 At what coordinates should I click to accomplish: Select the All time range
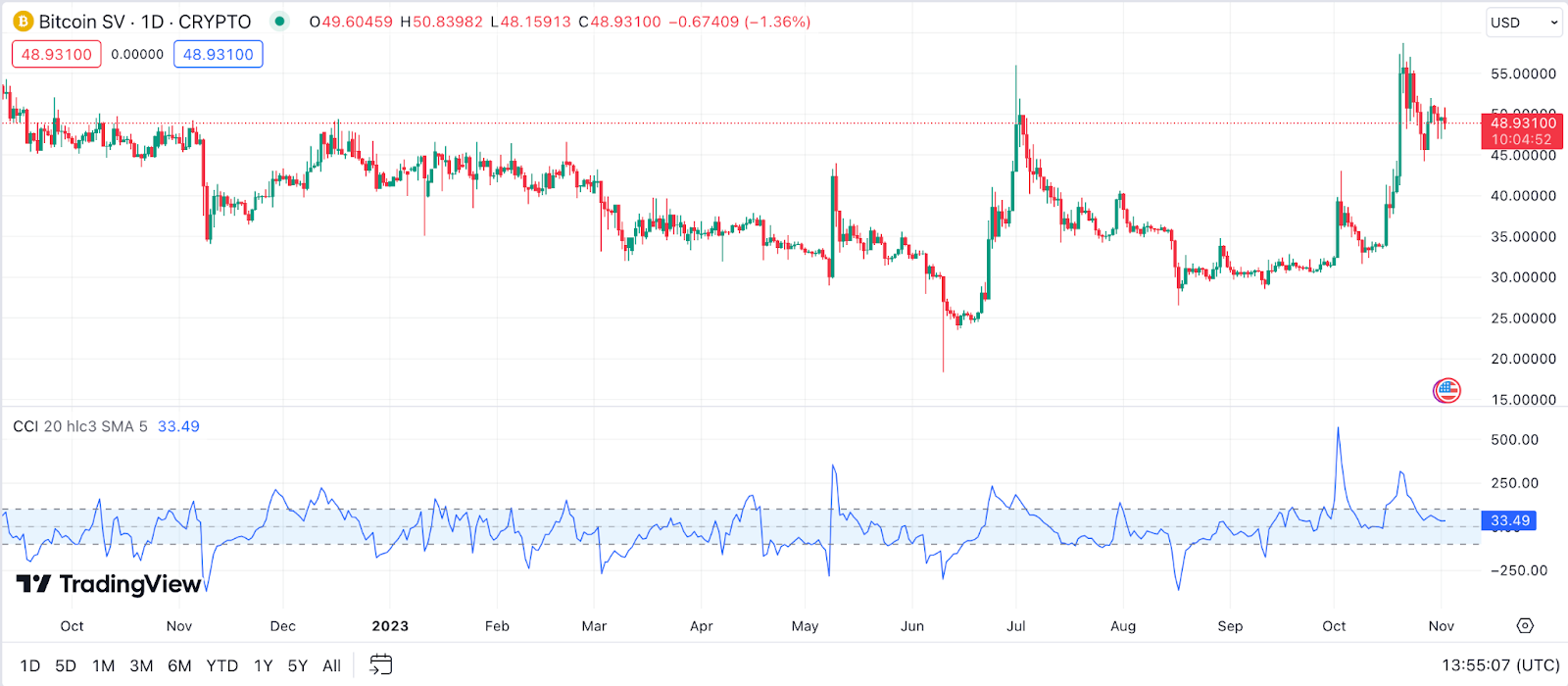pos(332,665)
